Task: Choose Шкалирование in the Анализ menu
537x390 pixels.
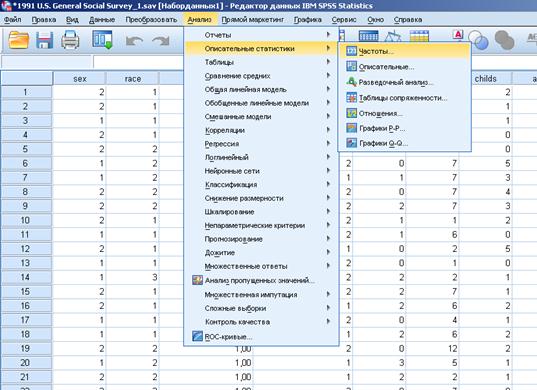Action: point(261,212)
